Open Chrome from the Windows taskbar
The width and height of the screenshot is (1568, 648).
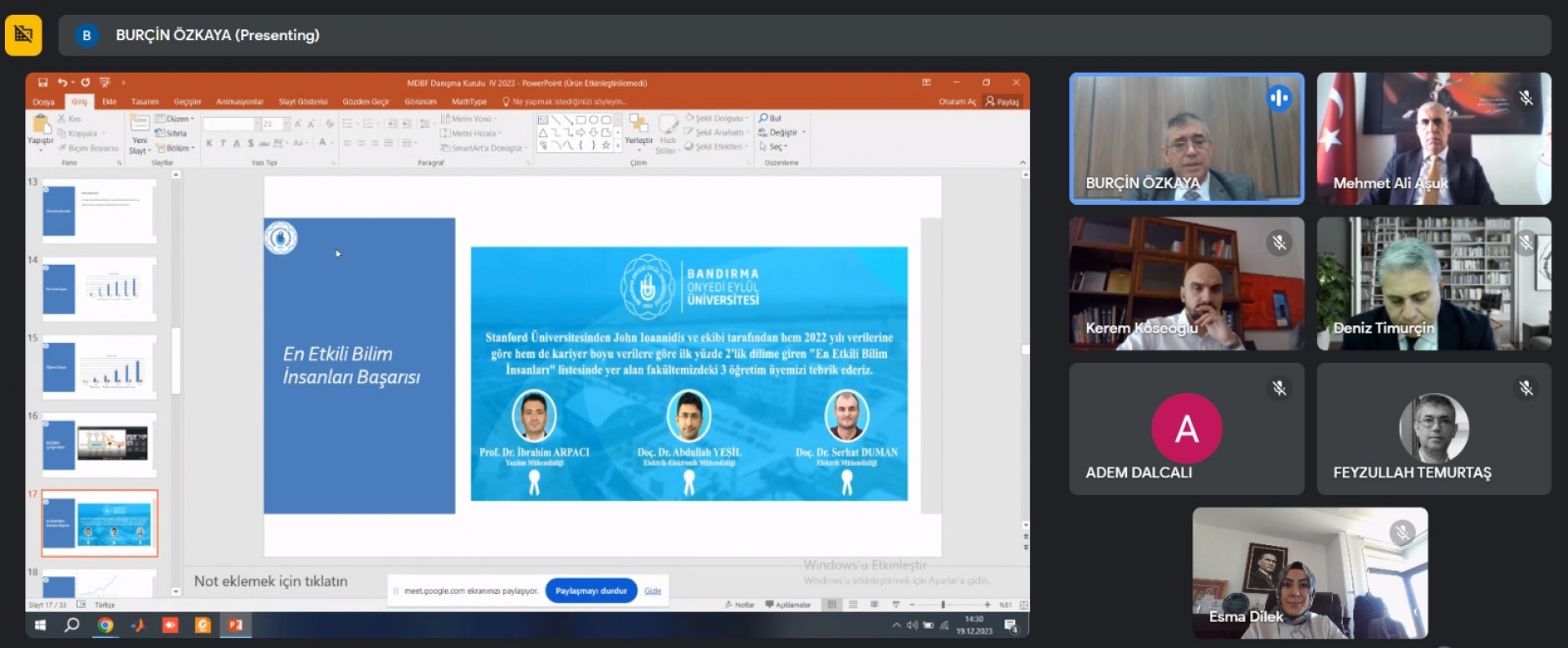(x=105, y=625)
